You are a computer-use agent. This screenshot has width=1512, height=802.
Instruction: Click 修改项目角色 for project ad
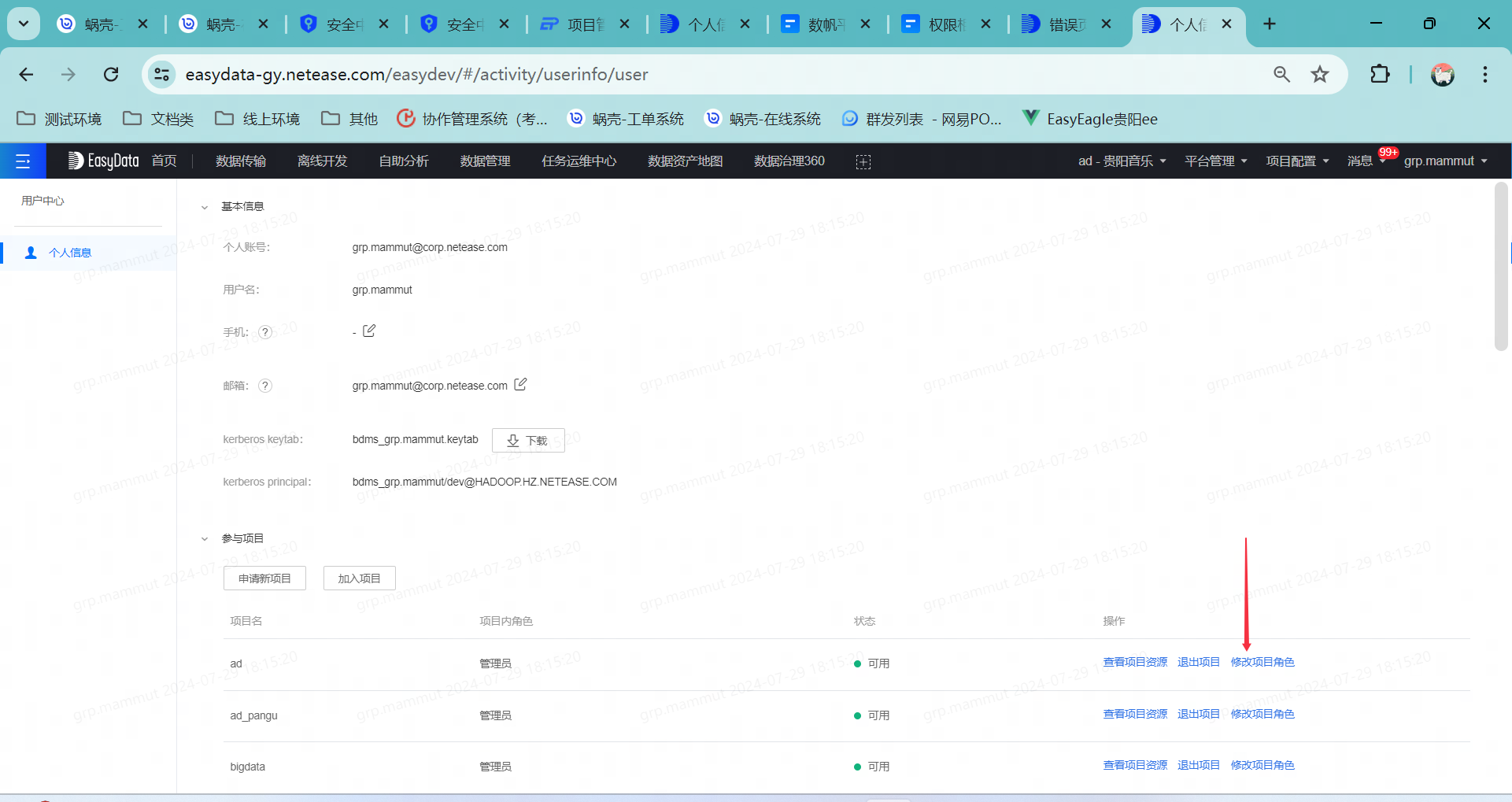point(1262,662)
